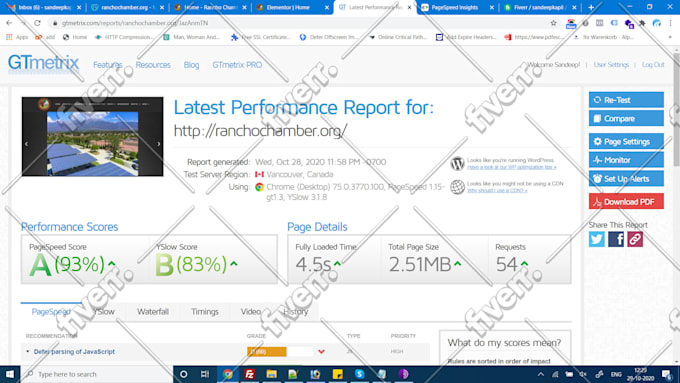
Task: Select the PageSpeed tab
Action: 51,311
